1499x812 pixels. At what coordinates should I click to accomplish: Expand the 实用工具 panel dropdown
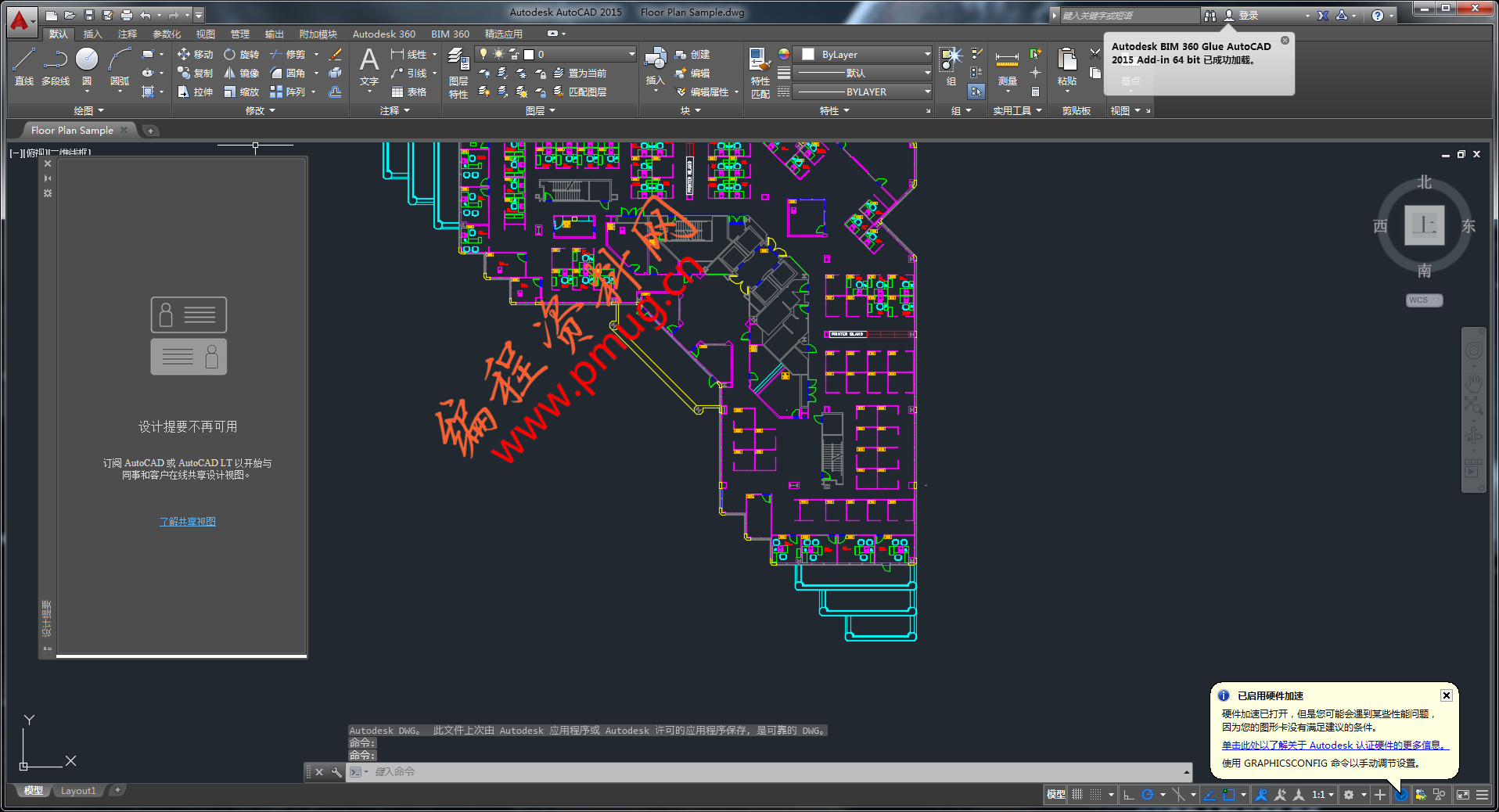tap(1017, 111)
